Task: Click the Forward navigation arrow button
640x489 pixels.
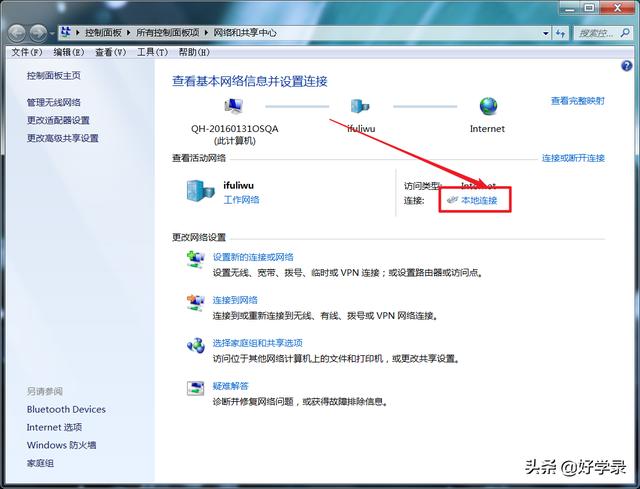Action: coord(38,33)
